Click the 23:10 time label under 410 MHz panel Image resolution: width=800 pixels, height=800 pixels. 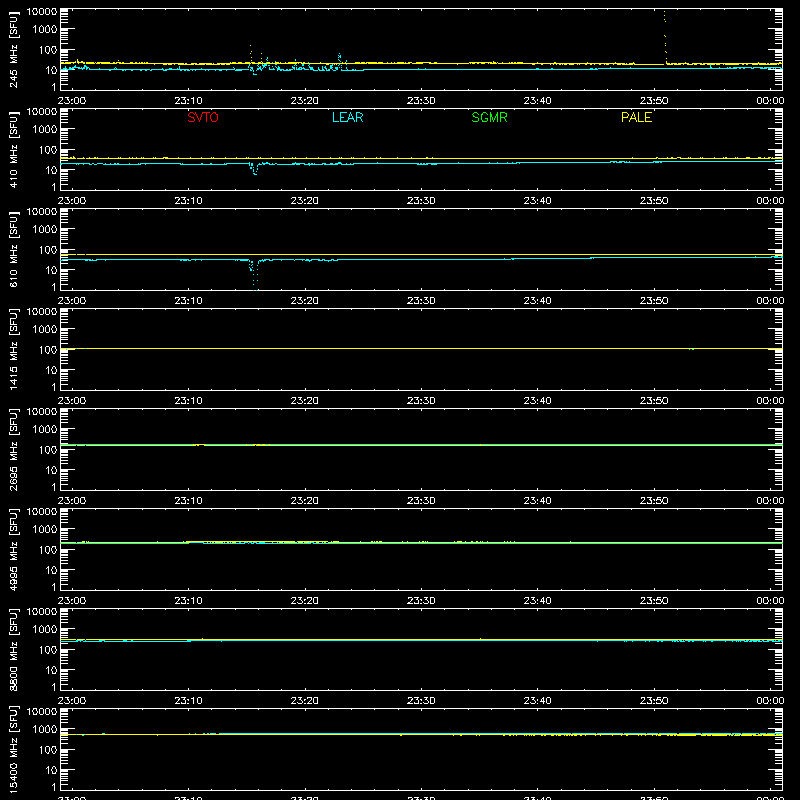[188, 201]
